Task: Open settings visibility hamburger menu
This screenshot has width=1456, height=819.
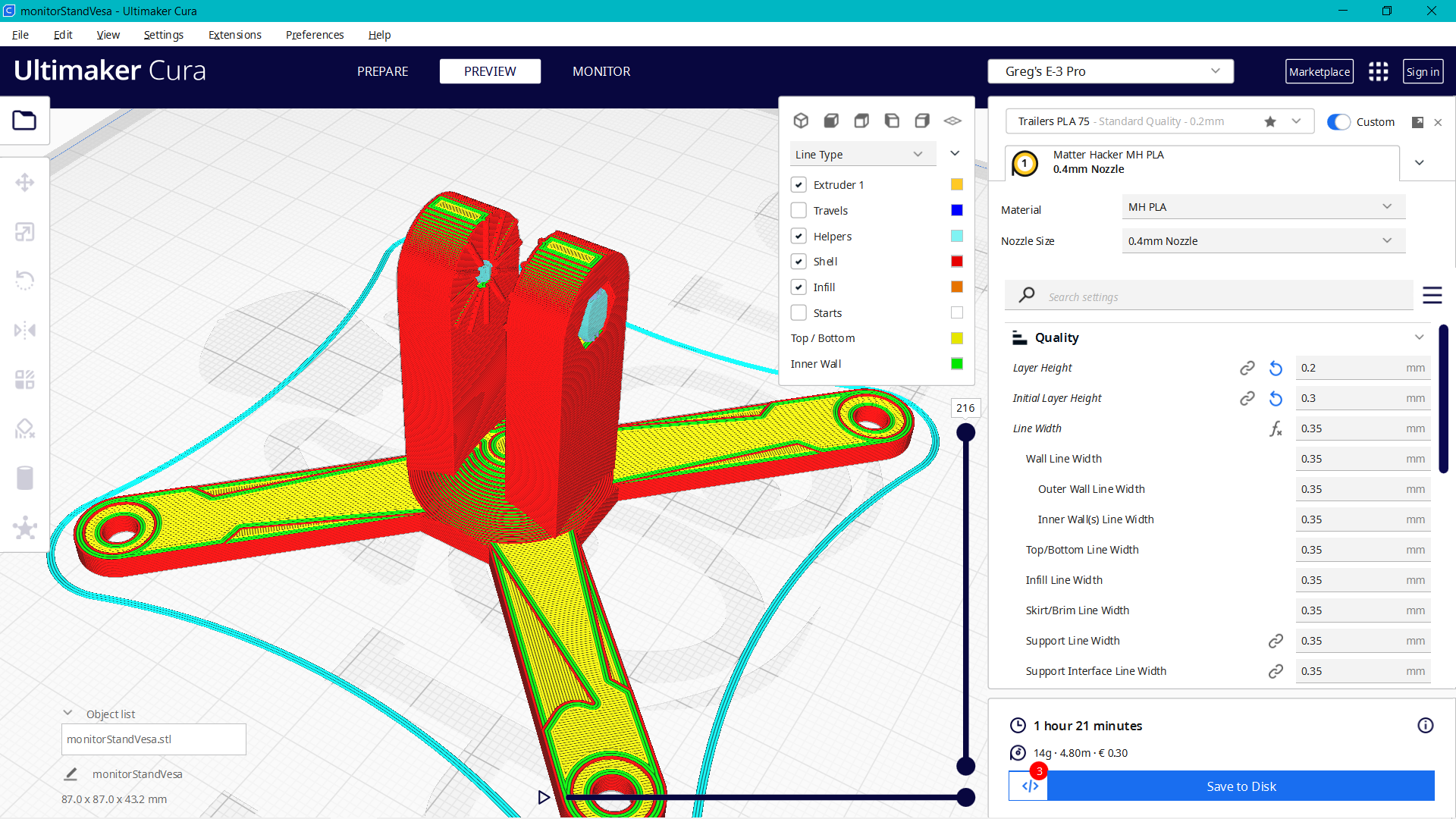Action: [x=1432, y=295]
